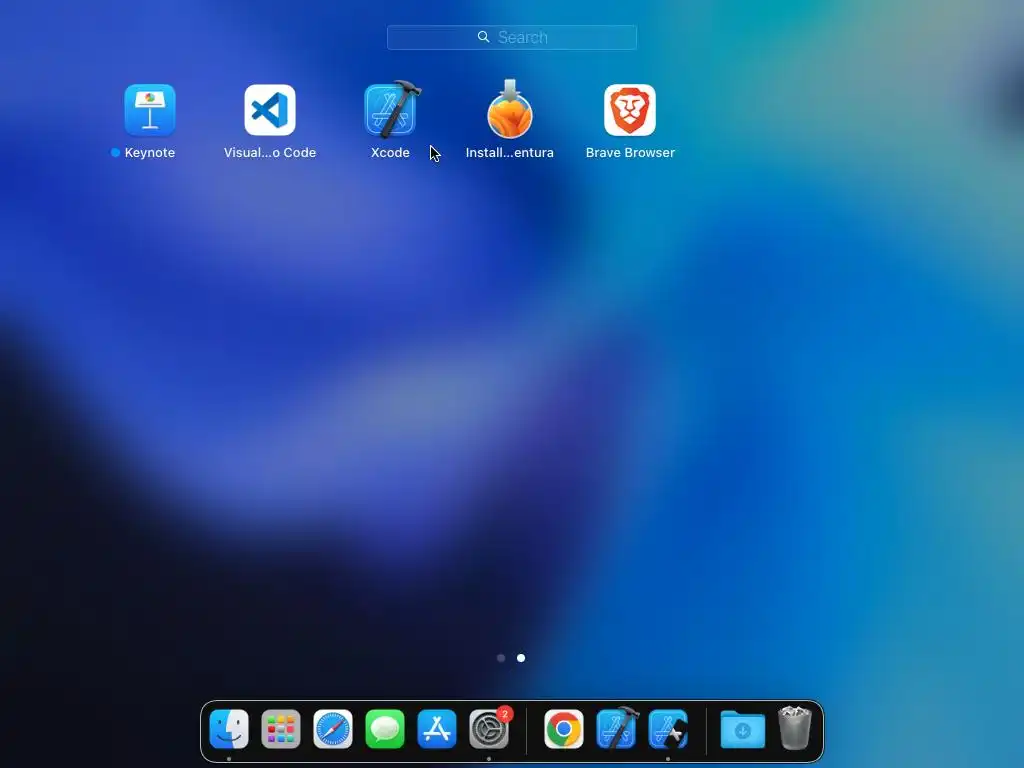Screen dimensions: 1024x768
Task: Select the second Launchpad page dot
Action: click(x=520, y=658)
